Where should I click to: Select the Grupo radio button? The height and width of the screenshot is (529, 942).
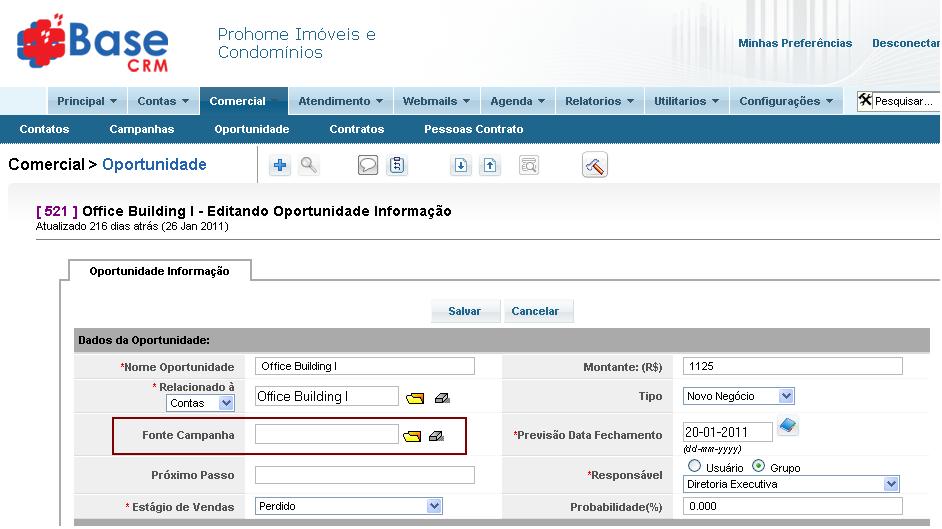tap(758, 466)
